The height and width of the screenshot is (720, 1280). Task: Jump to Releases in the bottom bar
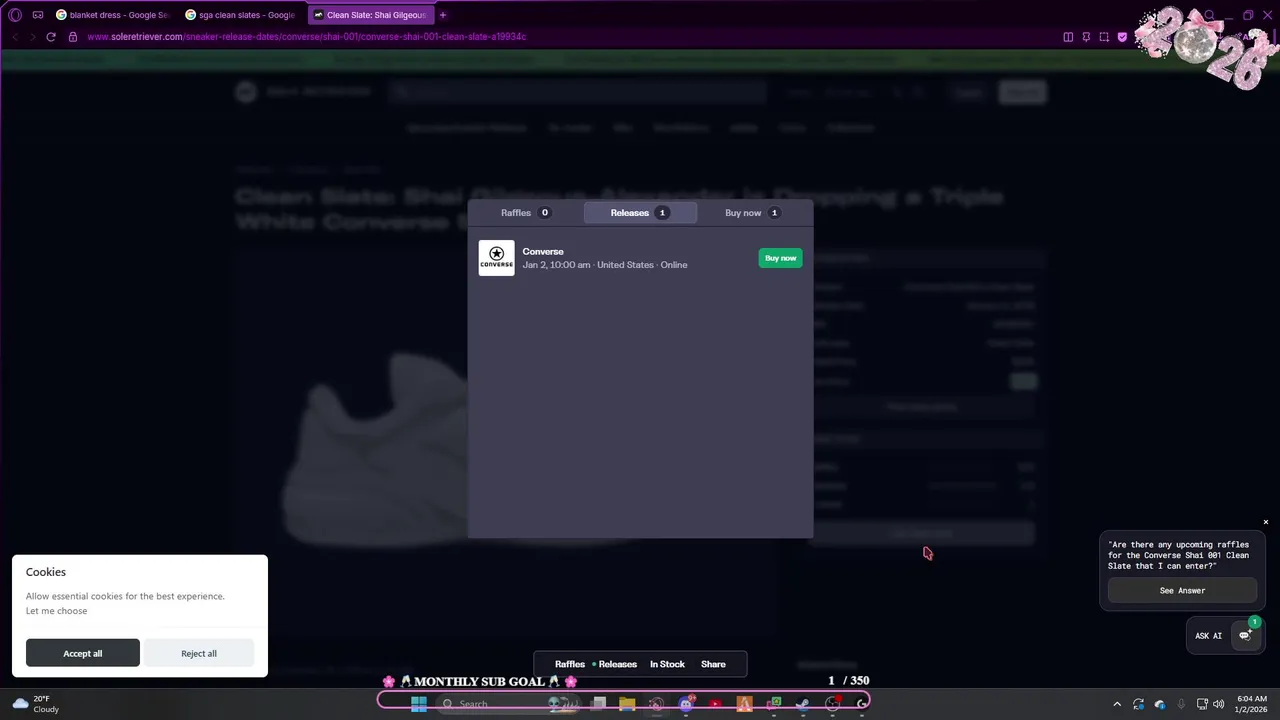(617, 664)
